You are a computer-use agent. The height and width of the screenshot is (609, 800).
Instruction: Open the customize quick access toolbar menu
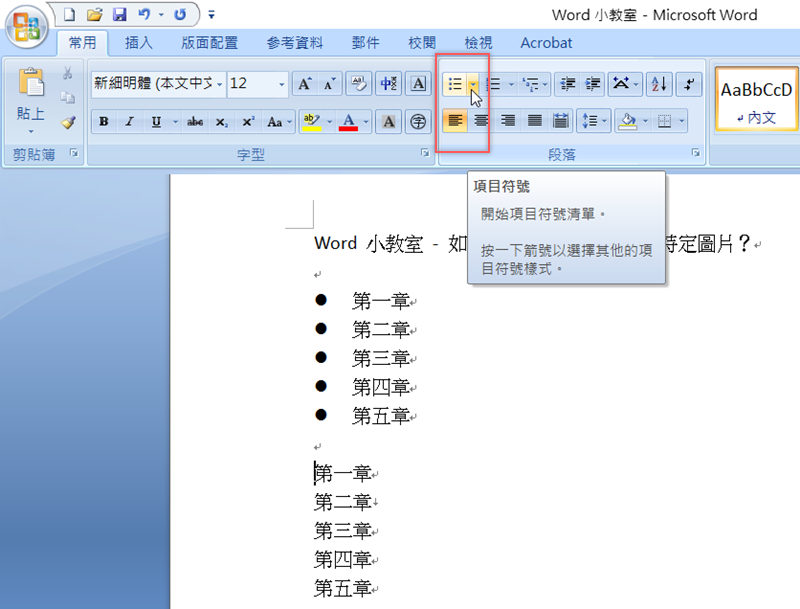(x=211, y=15)
